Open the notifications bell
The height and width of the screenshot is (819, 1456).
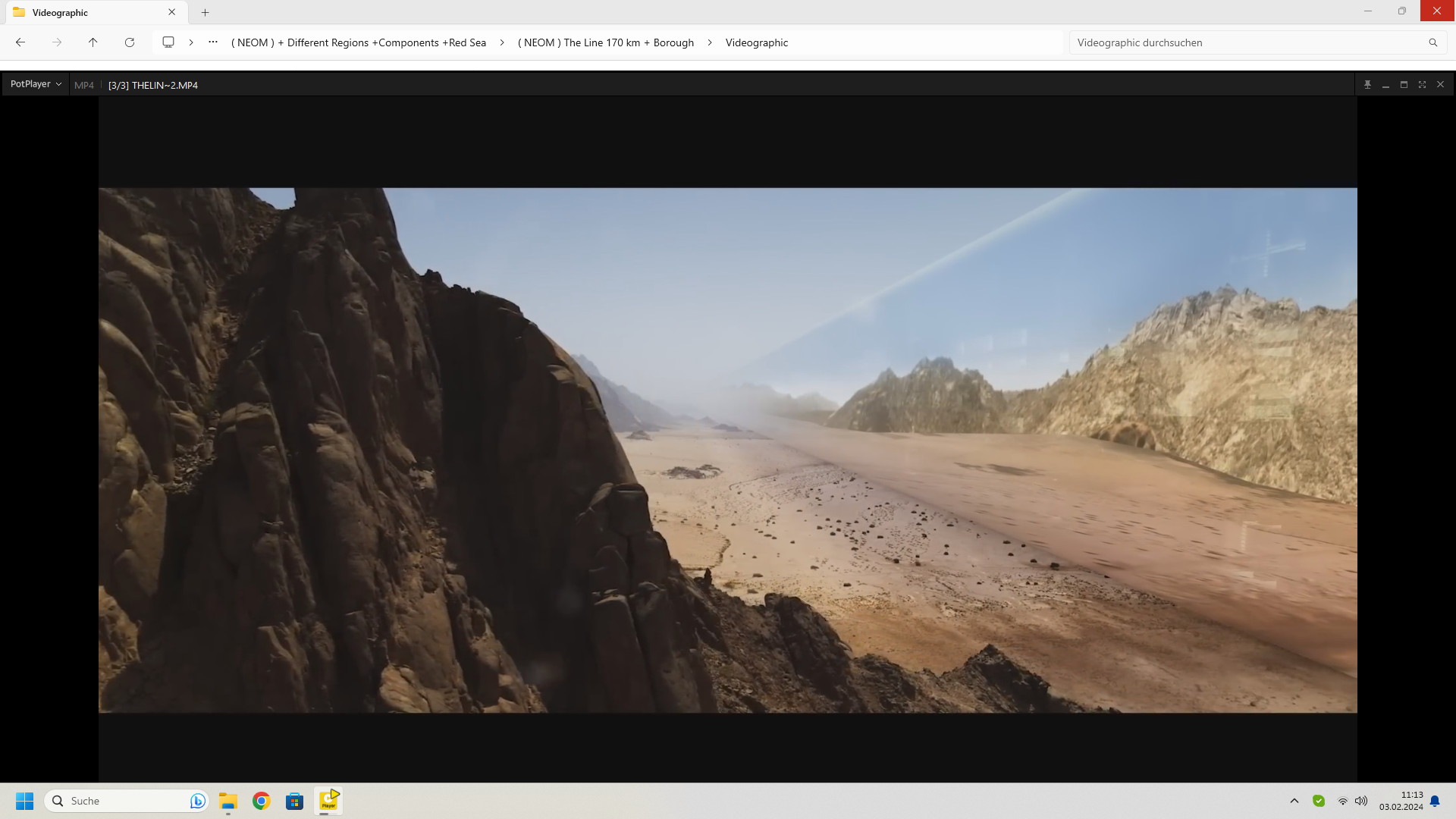1435,802
